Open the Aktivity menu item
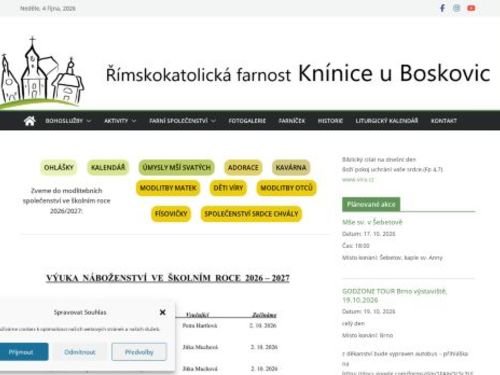Image resolution: width=500 pixels, height=375 pixels. pyautogui.click(x=116, y=121)
